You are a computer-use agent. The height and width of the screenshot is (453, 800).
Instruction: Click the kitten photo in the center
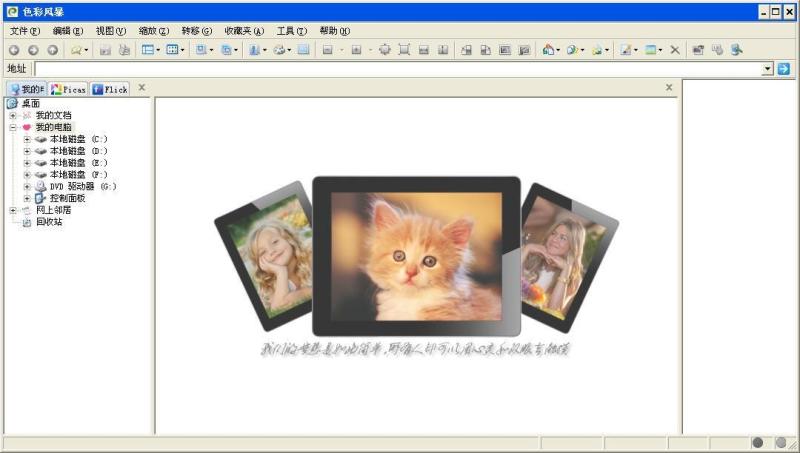pos(416,256)
